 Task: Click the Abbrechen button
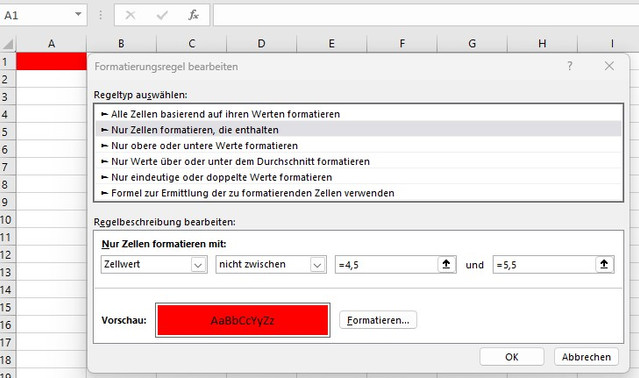pos(586,357)
